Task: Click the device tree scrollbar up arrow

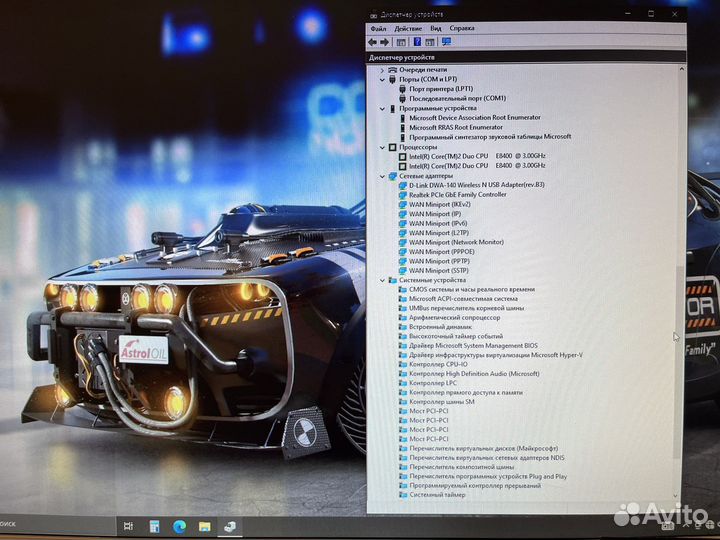Action: [681, 69]
